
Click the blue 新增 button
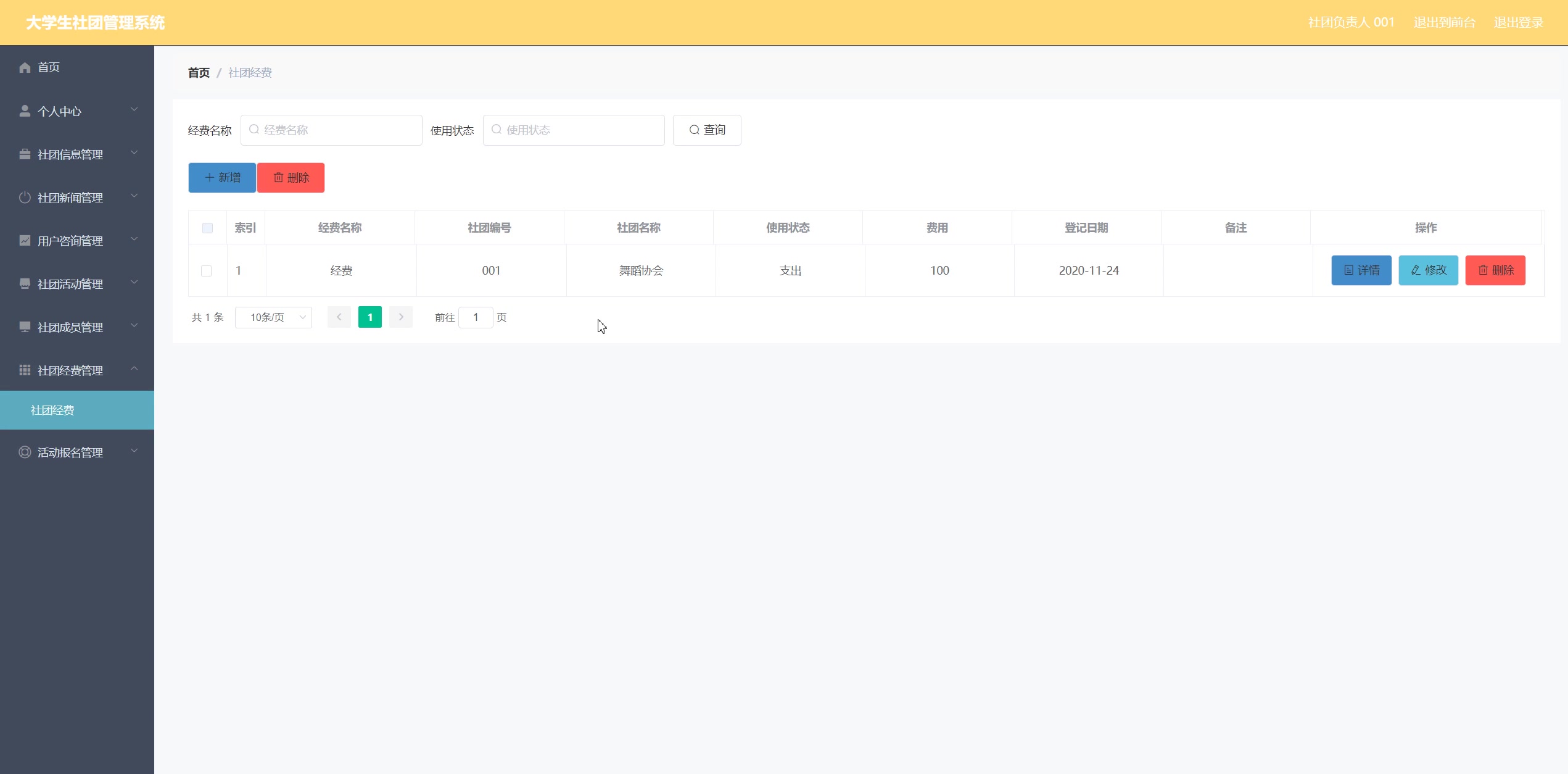click(222, 178)
